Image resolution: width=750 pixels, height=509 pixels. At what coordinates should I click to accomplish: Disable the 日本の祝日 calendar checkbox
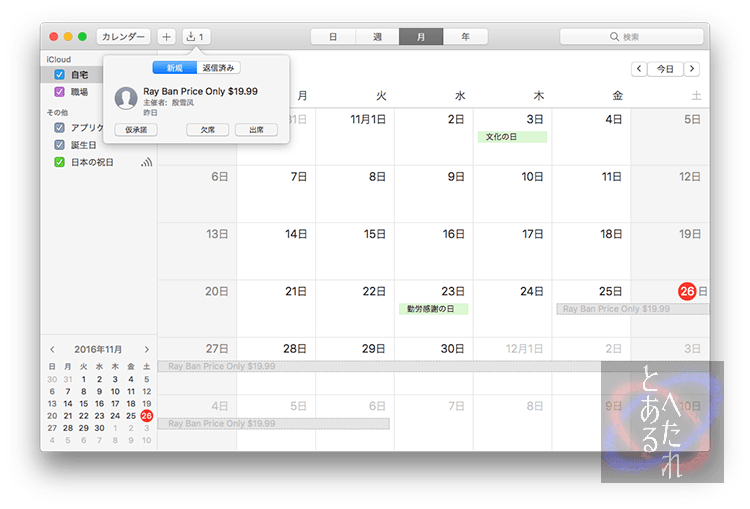click(60, 162)
